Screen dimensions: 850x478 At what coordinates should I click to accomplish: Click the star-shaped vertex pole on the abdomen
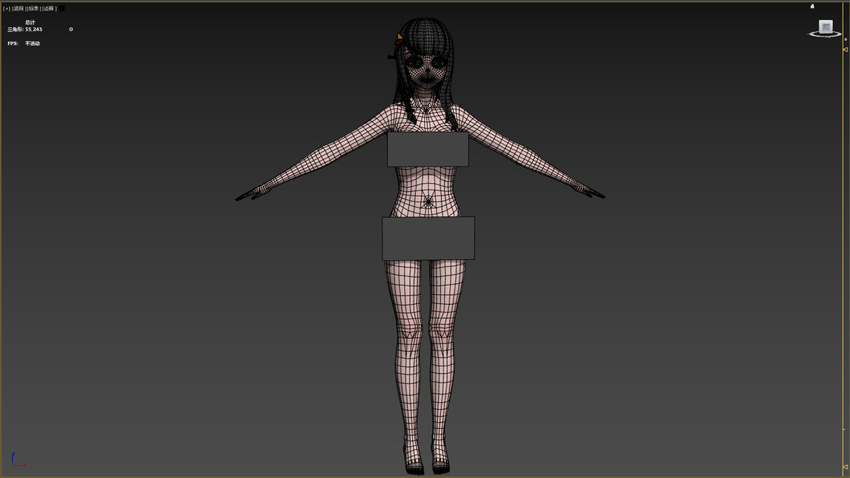pos(429,202)
